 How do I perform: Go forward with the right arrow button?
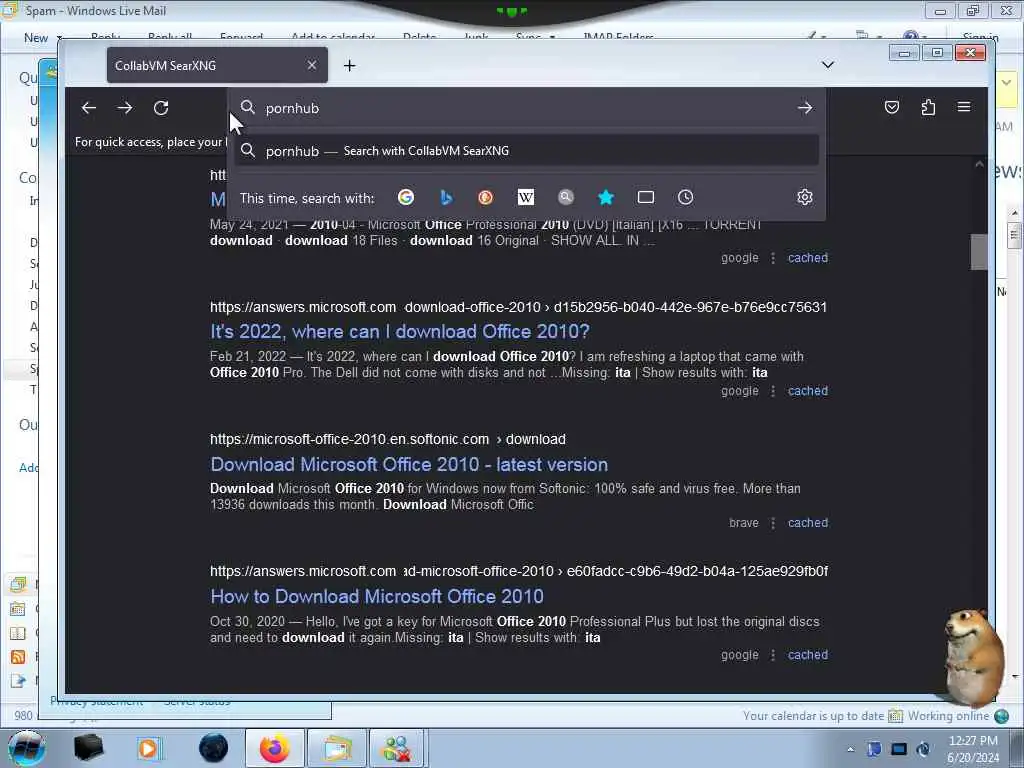pyautogui.click(x=125, y=108)
